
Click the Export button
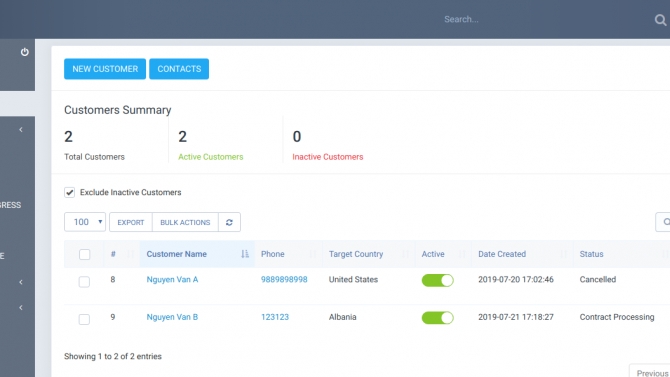pyautogui.click(x=131, y=222)
